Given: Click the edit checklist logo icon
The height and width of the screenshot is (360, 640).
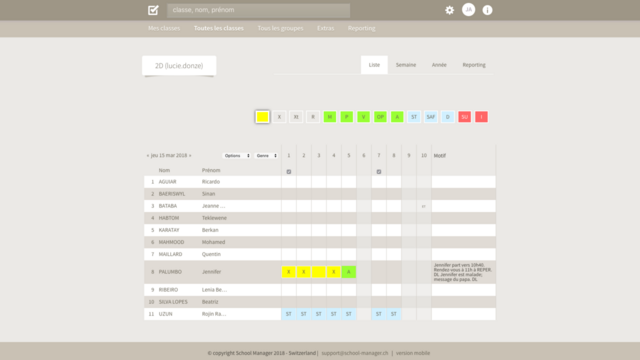Looking at the screenshot, I should (x=153, y=10).
